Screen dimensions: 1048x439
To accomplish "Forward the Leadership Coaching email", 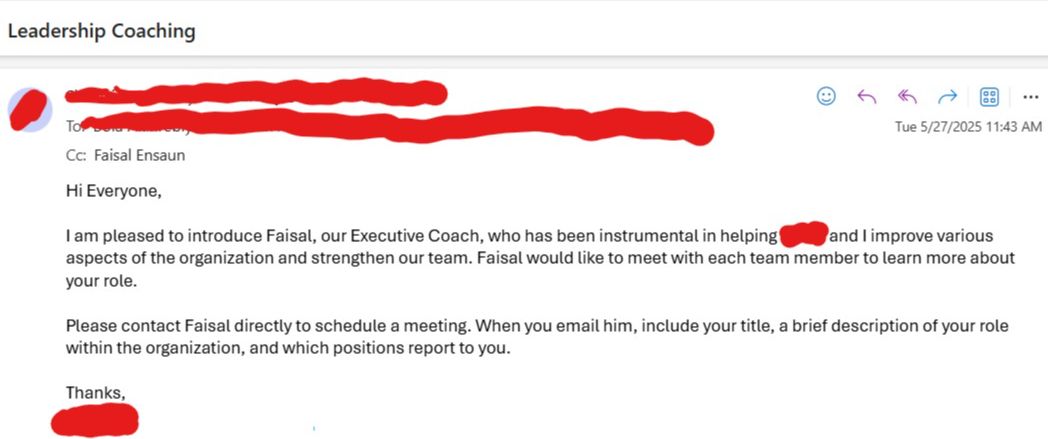I will coord(947,96).
